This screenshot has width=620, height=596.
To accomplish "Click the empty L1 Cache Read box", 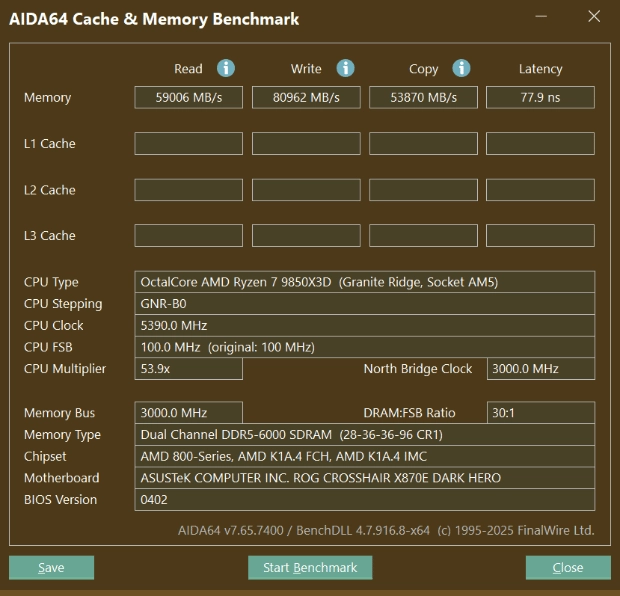I will pyautogui.click(x=188, y=143).
